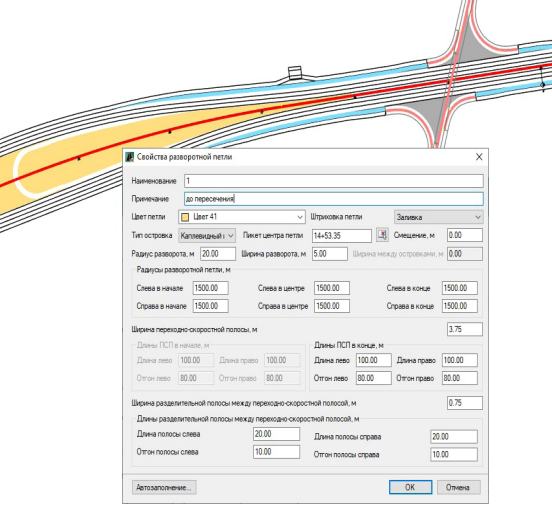Viewport: 552px width, 505px height.
Task: Click the yellow turning loop island on drawing
Action: 106,155
